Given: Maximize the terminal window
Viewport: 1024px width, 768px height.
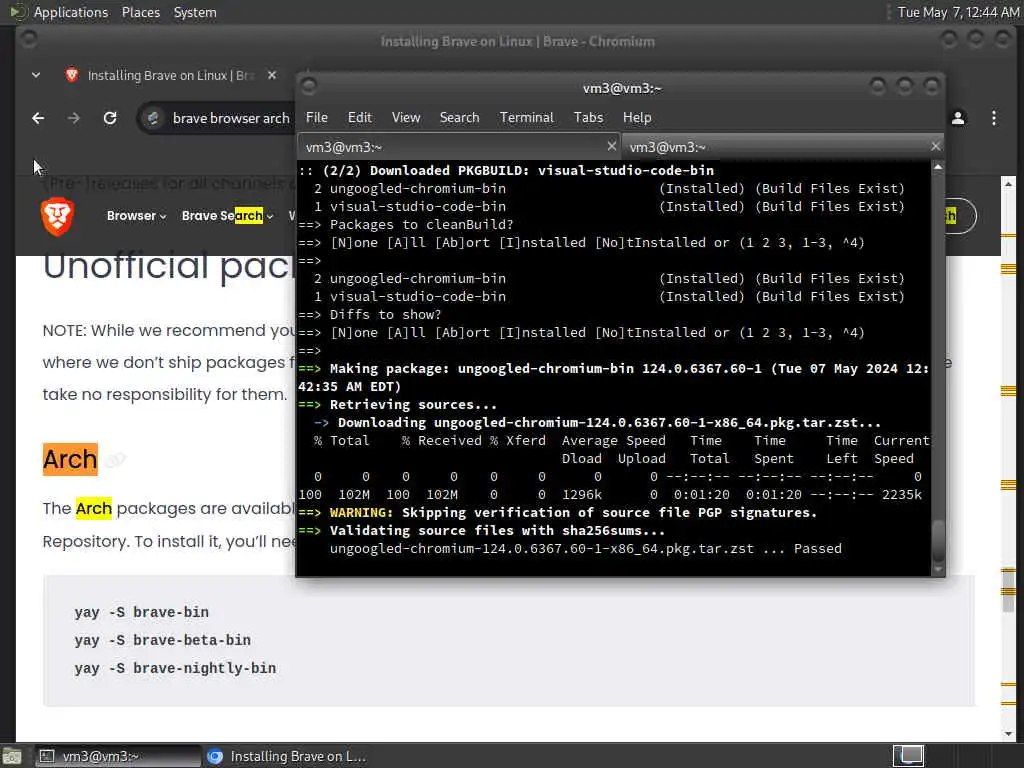Looking at the screenshot, I should (x=904, y=86).
